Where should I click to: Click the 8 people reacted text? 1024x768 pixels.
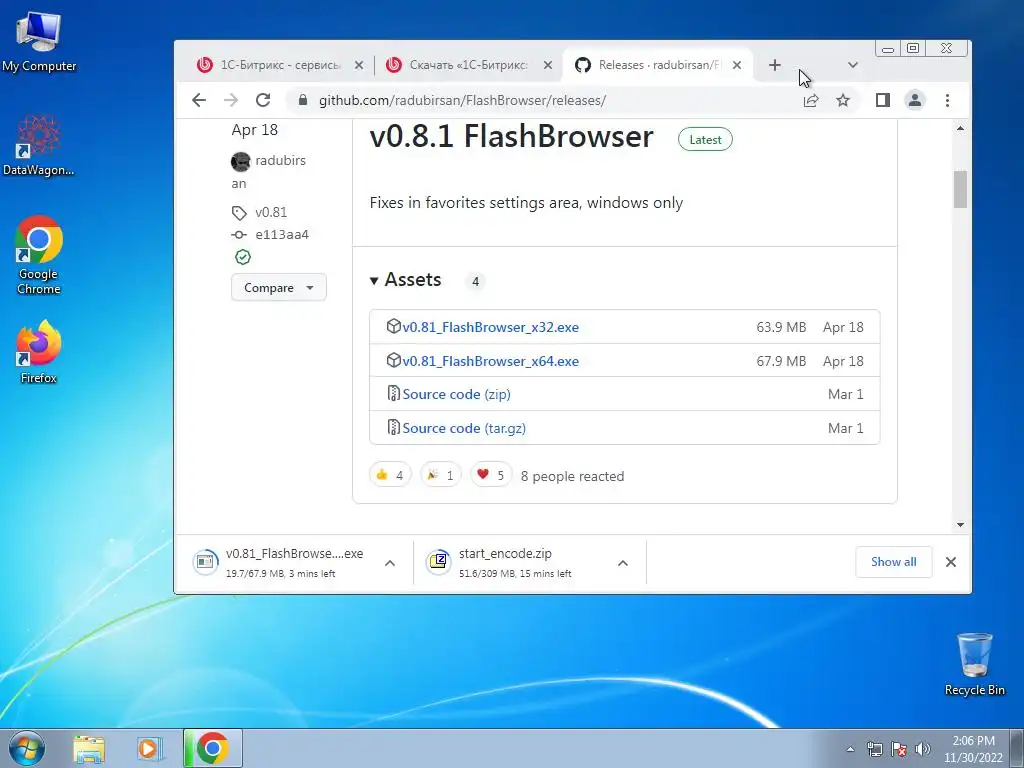pos(572,476)
